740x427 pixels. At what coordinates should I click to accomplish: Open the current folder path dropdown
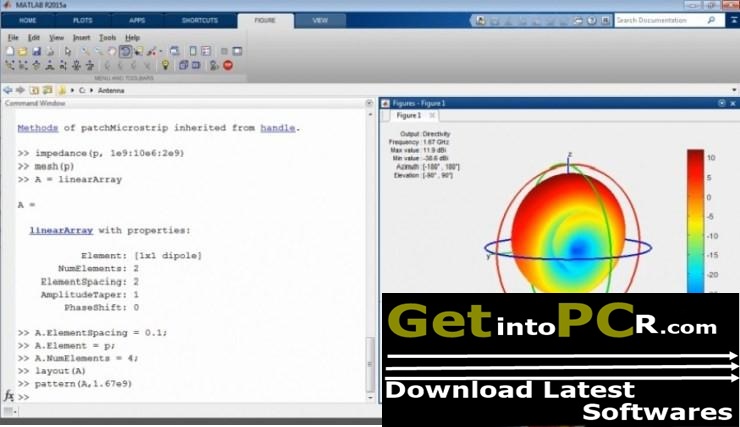(734, 90)
